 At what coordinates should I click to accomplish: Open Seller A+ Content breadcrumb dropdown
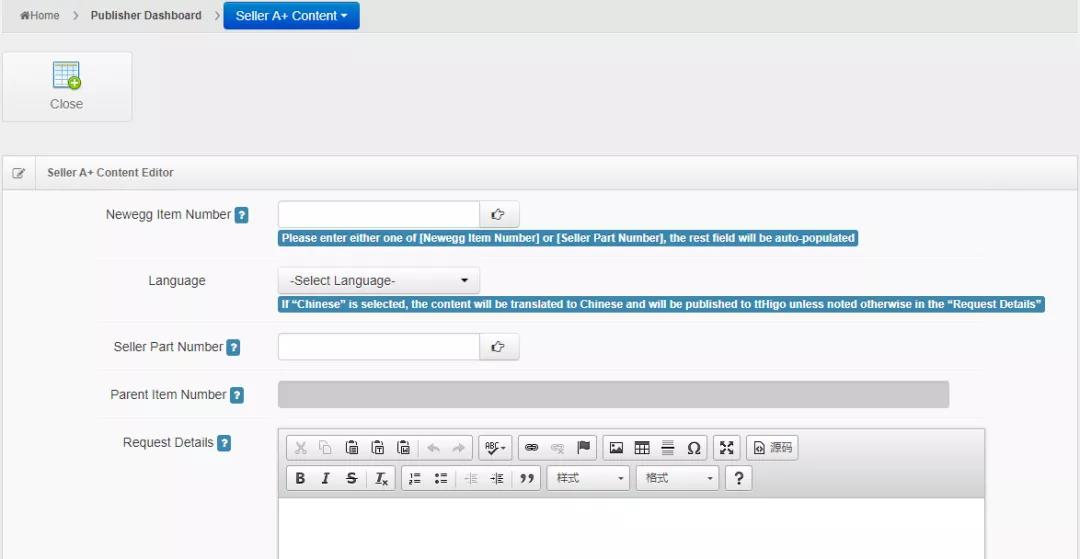click(291, 15)
